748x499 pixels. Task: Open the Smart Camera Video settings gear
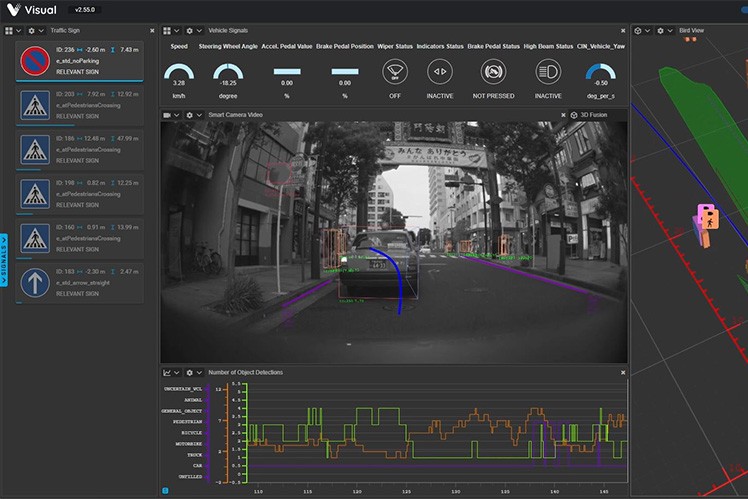[189, 115]
